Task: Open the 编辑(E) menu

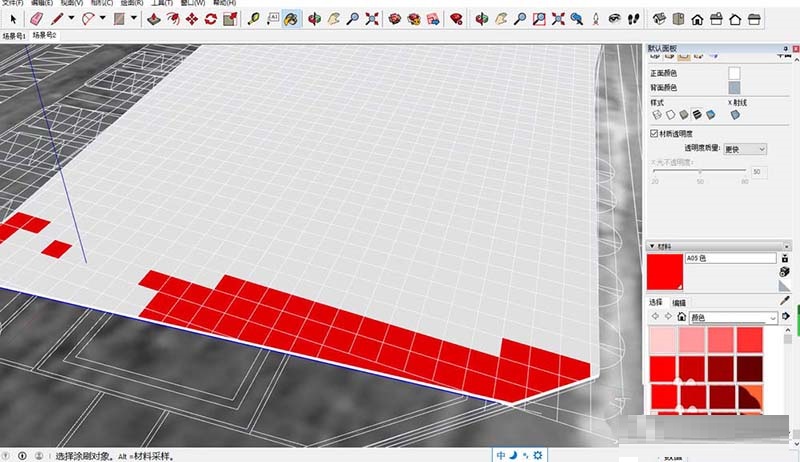Action: pyautogui.click(x=41, y=3)
